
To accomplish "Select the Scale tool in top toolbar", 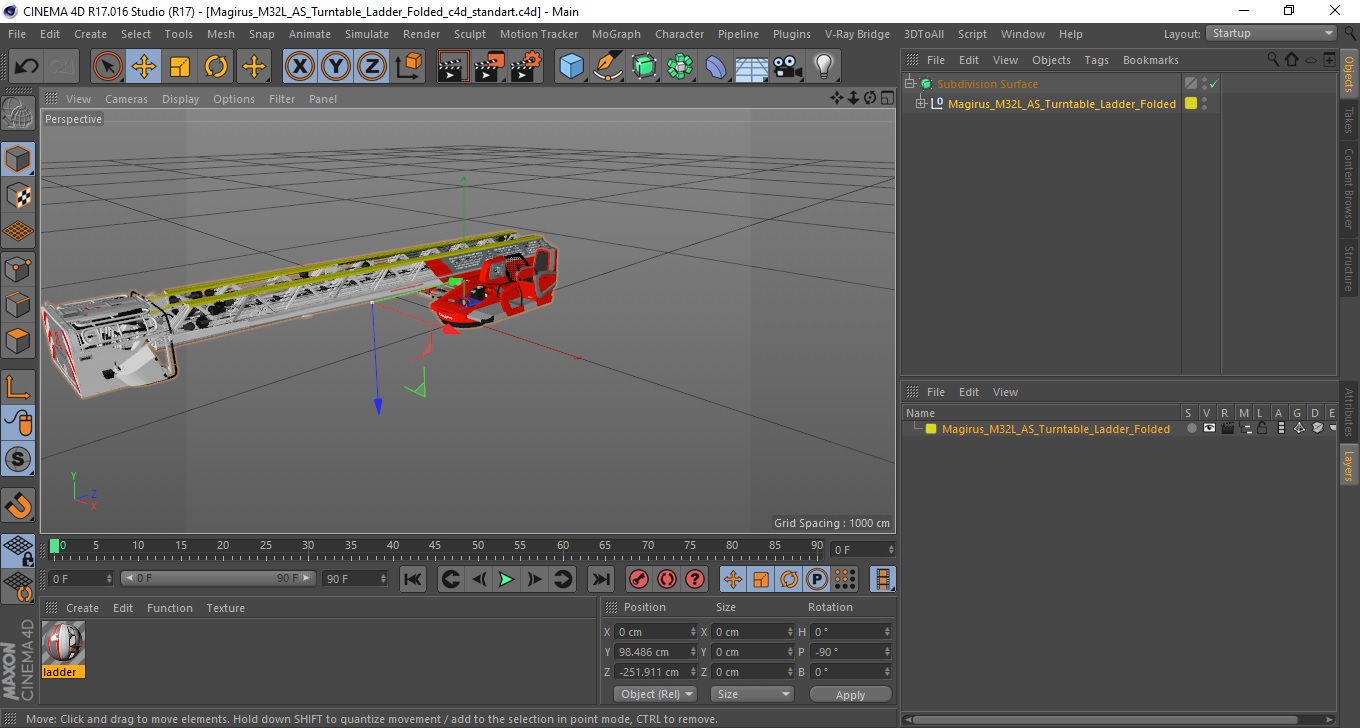I will pyautogui.click(x=180, y=67).
